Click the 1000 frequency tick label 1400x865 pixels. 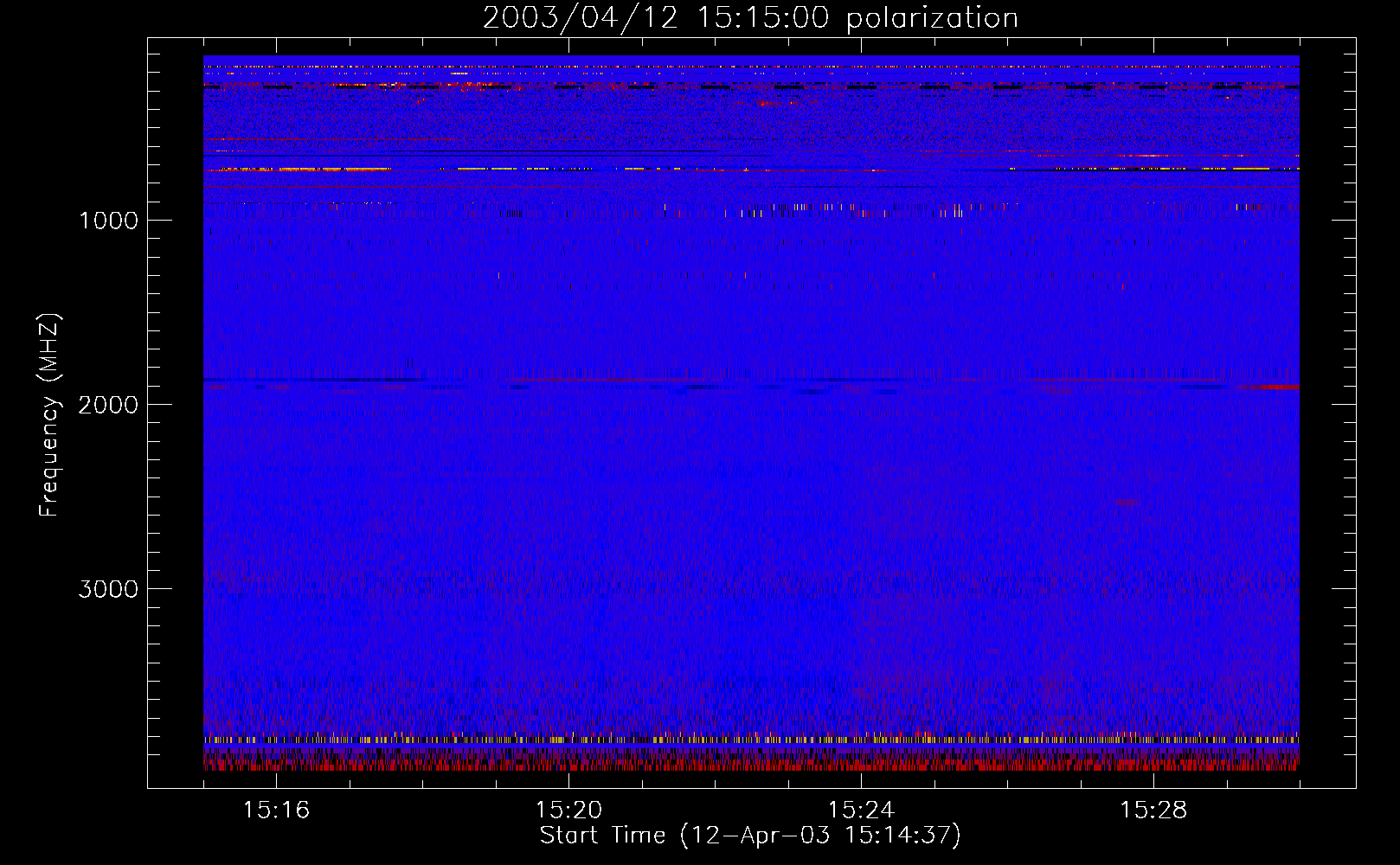pyautogui.click(x=108, y=221)
